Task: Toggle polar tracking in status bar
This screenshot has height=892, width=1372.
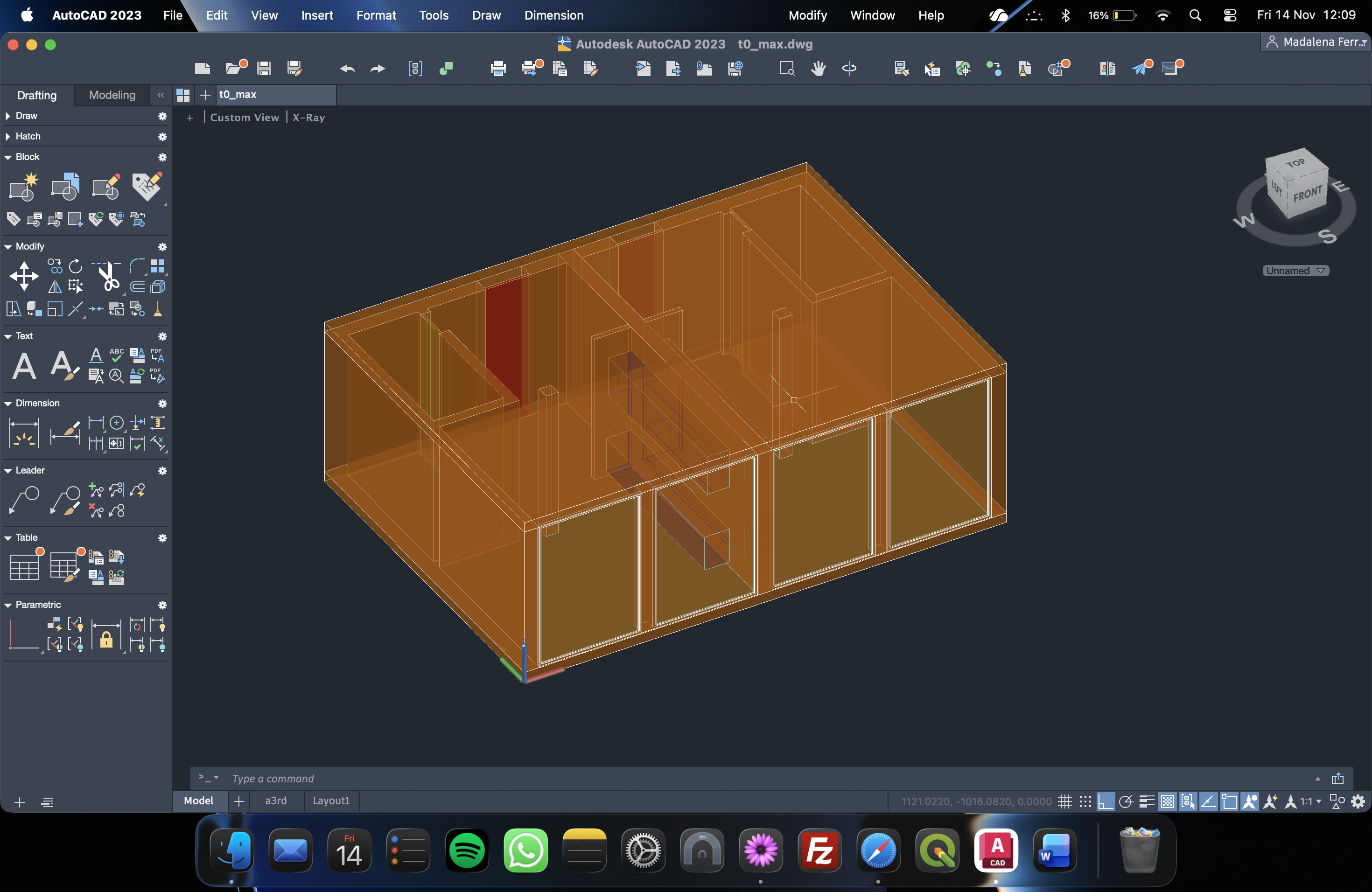Action: (x=1126, y=801)
